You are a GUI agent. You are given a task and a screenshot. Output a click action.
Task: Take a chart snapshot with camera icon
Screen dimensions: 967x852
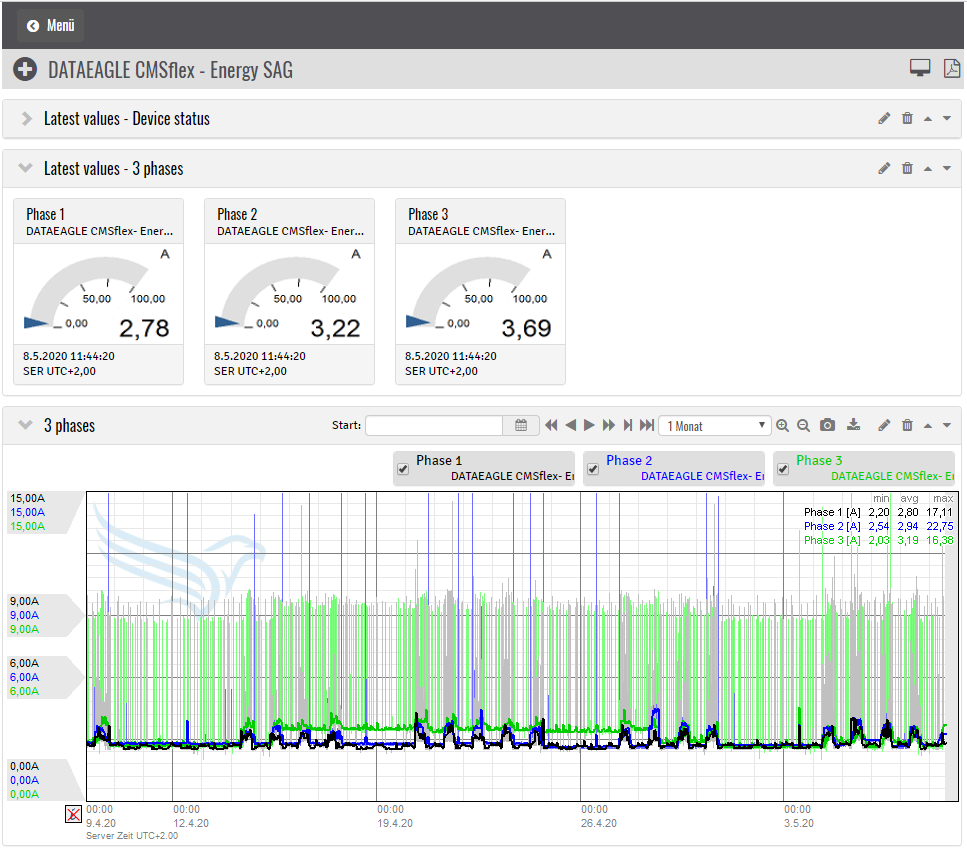click(828, 425)
